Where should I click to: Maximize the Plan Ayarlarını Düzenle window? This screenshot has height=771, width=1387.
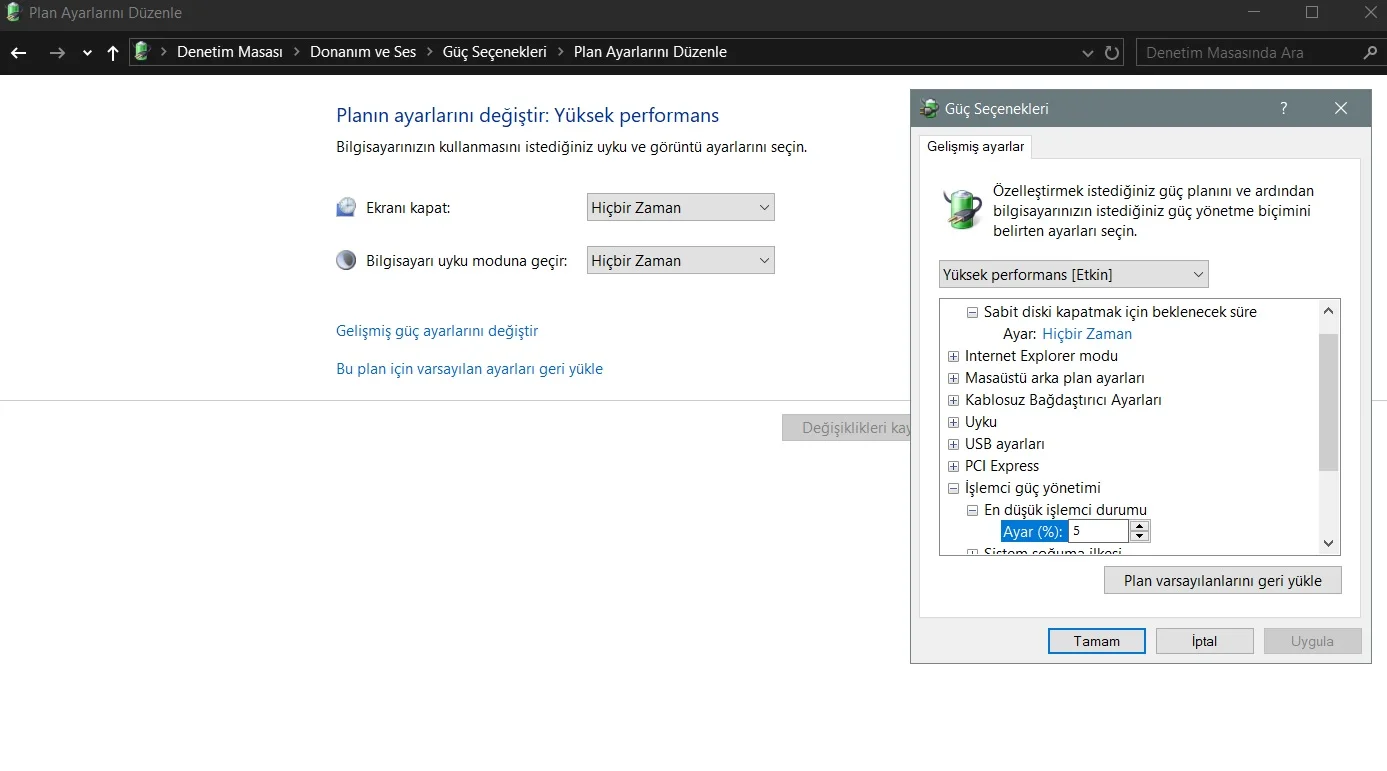[1312, 13]
